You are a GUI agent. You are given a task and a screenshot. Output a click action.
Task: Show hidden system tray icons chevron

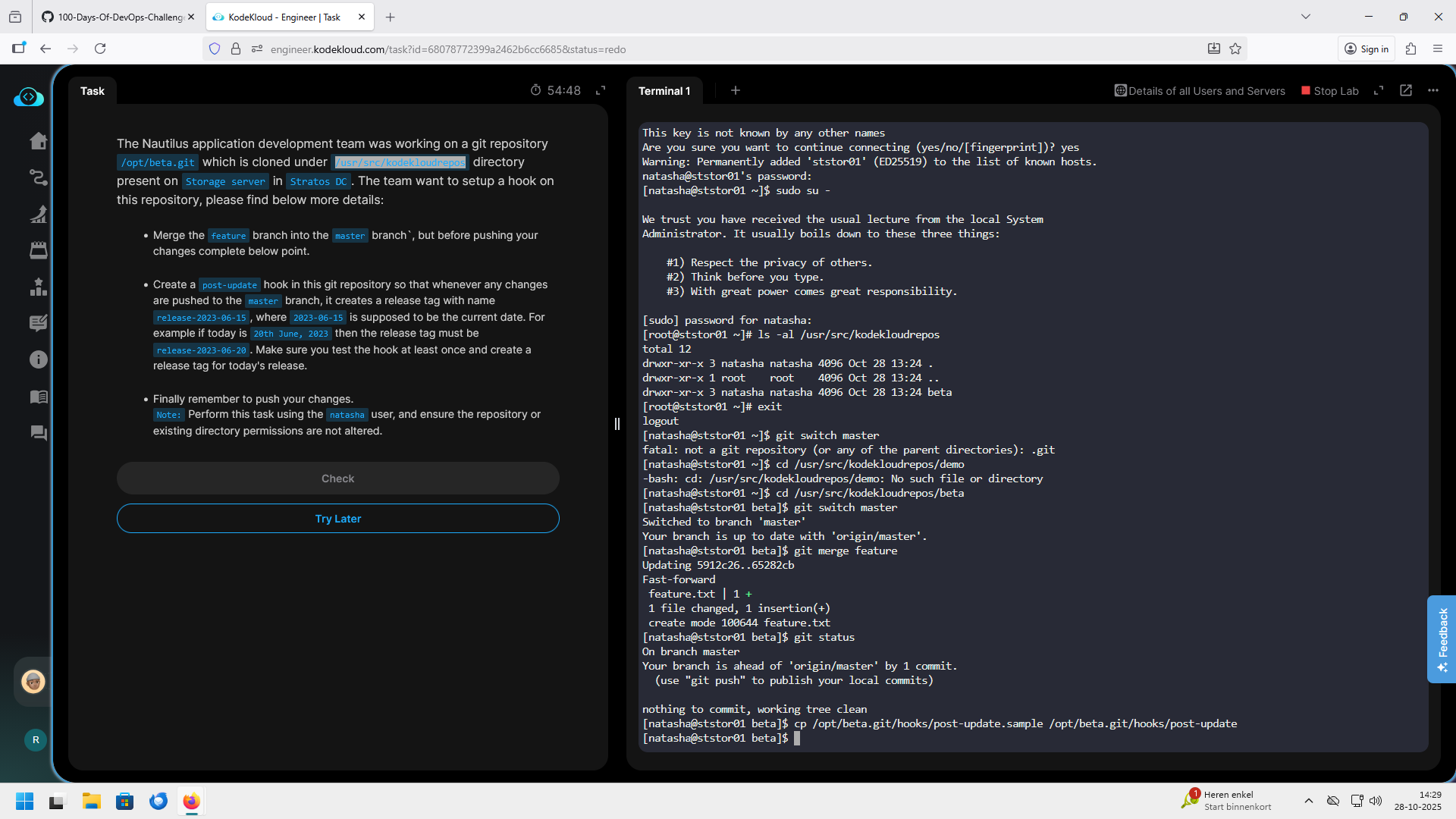pos(1308,801)
